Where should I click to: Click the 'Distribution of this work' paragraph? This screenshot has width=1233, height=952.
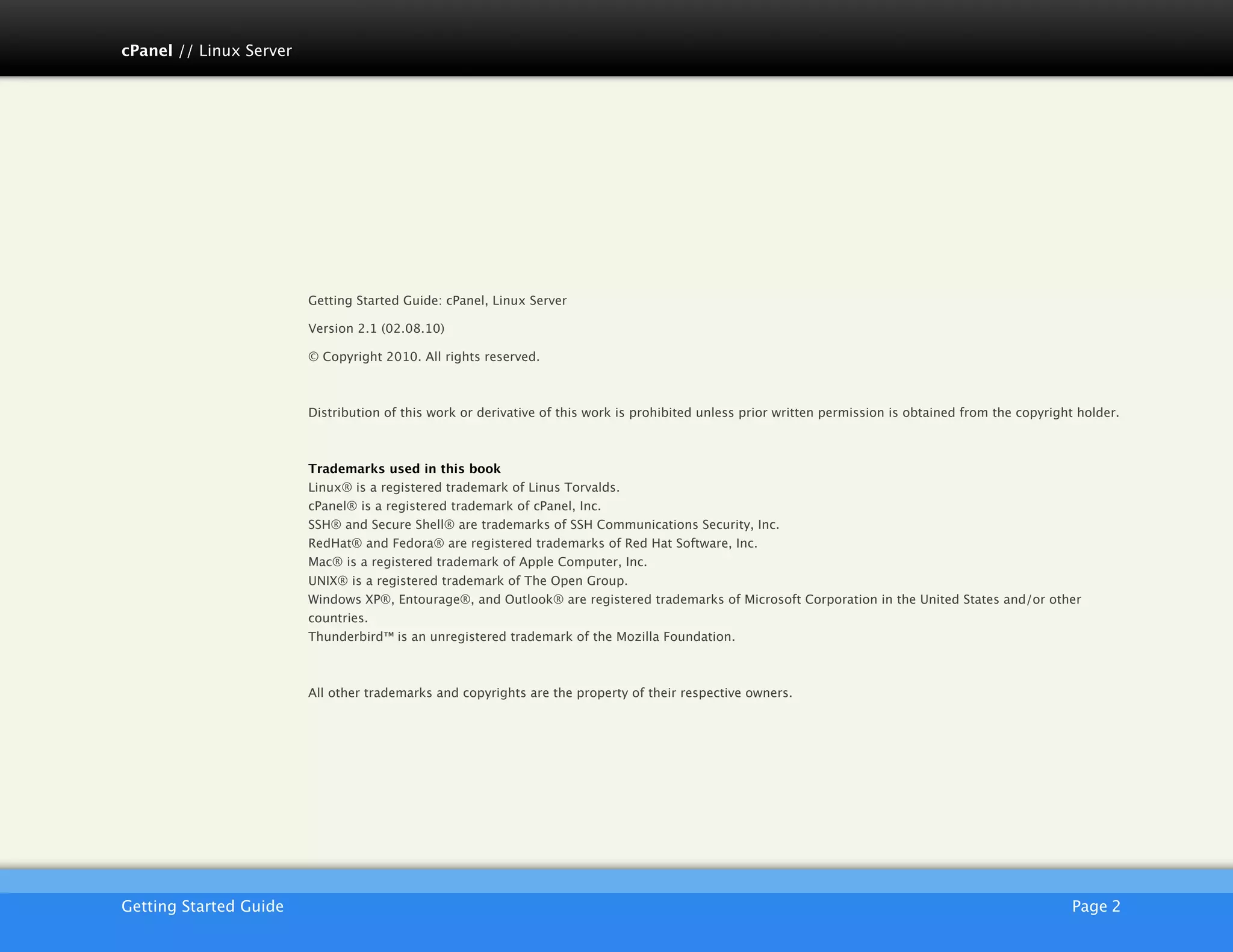pos(713,413)
